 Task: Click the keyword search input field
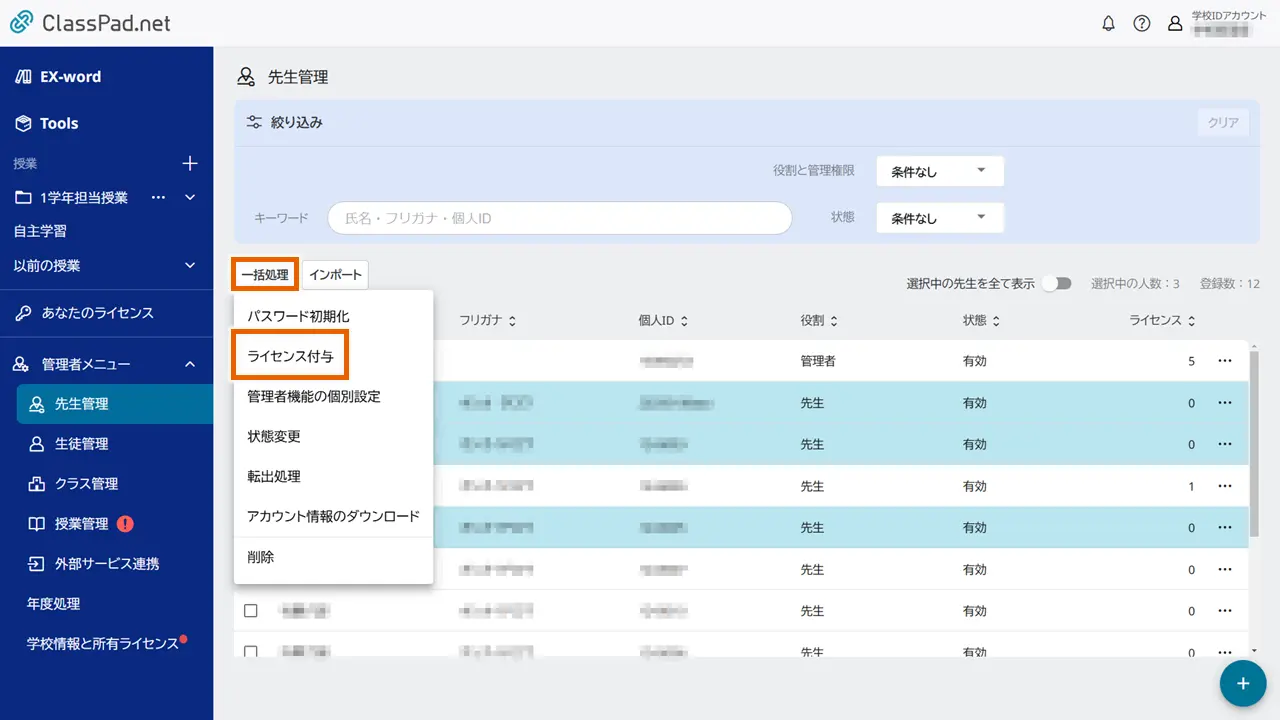pyautogui.click(x=559, y=218)
